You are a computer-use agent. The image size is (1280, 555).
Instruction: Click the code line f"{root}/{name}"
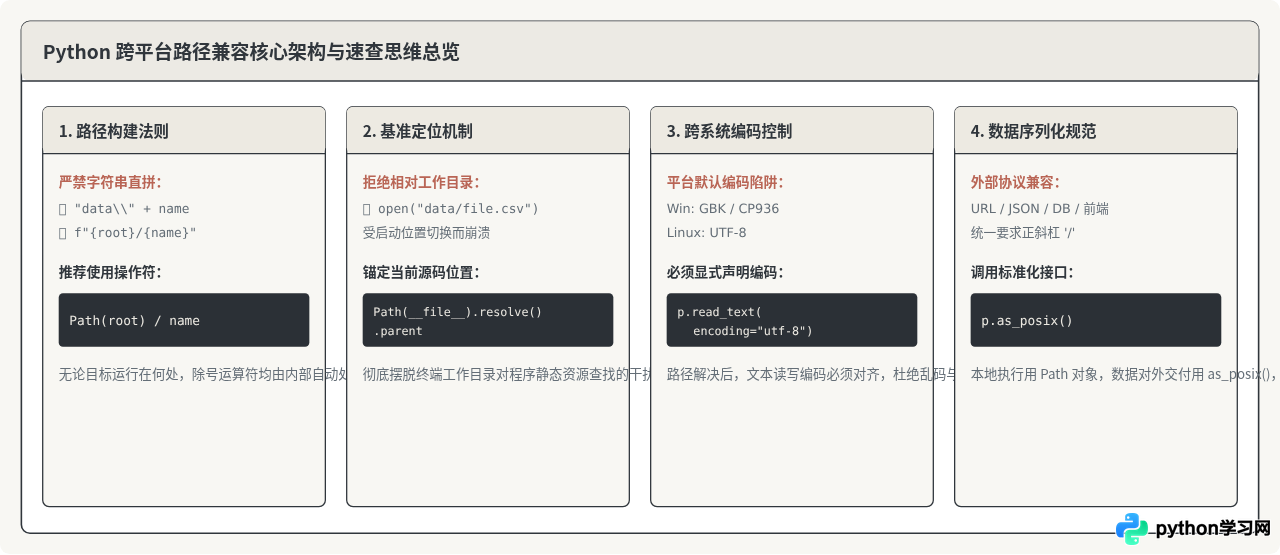[x=128, y=233]
